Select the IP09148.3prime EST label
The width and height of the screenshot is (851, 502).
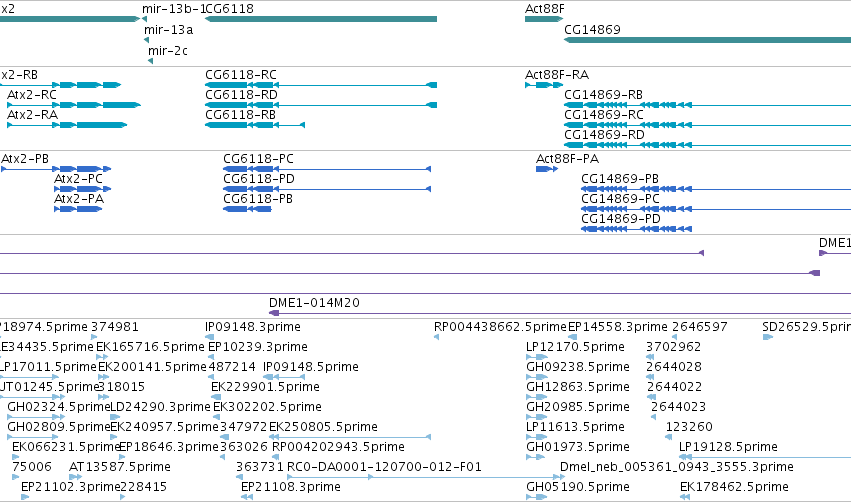point(253,327)
